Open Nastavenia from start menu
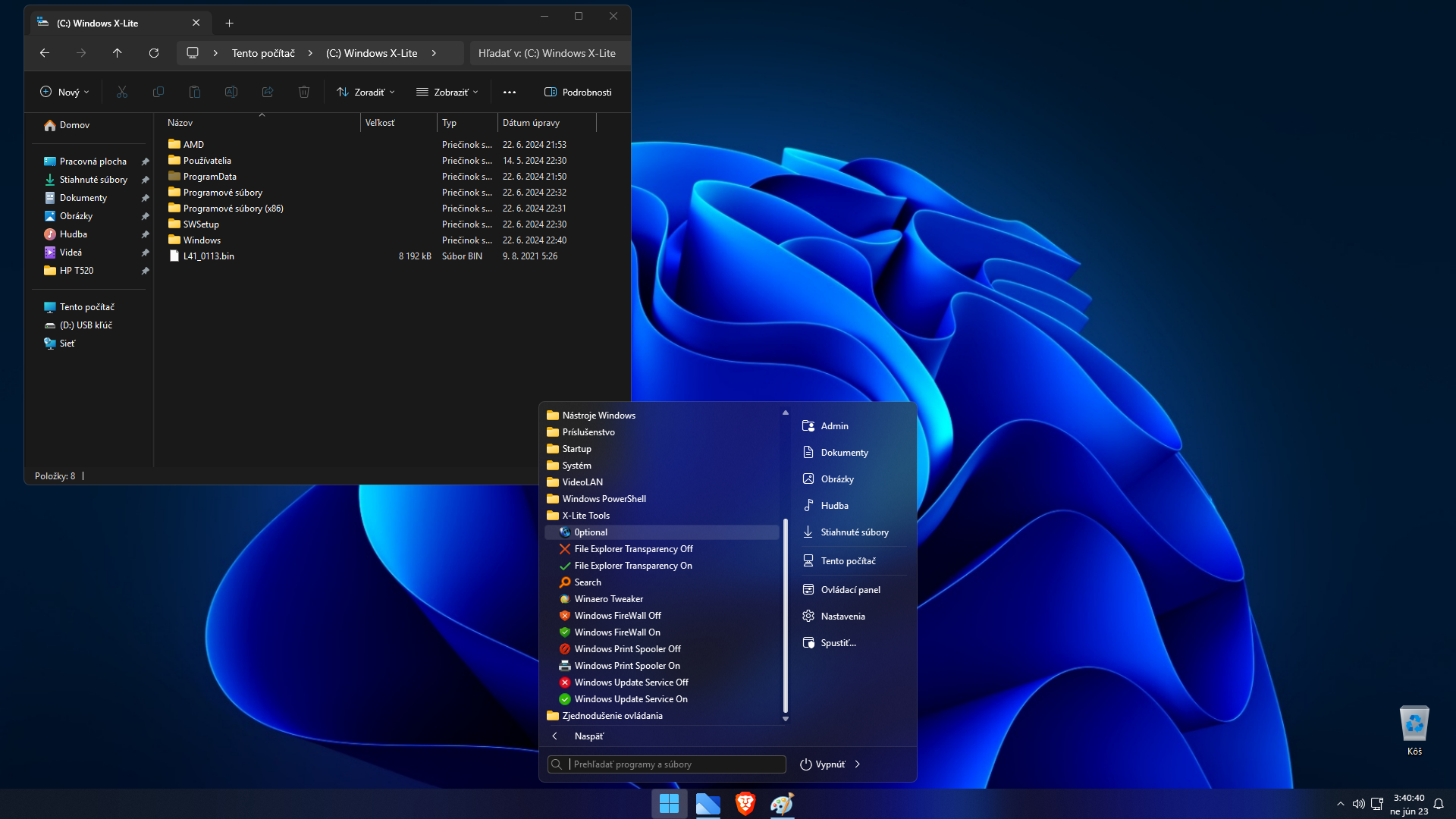 (843, 617)
